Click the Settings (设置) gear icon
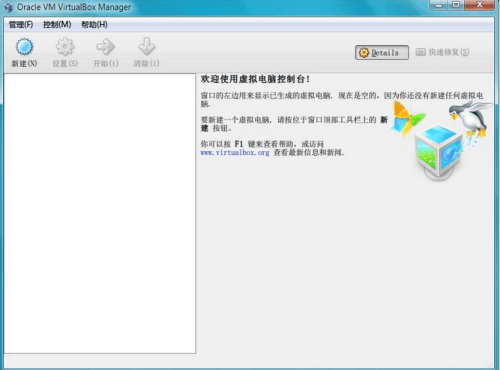 click(x=65, y=47)
